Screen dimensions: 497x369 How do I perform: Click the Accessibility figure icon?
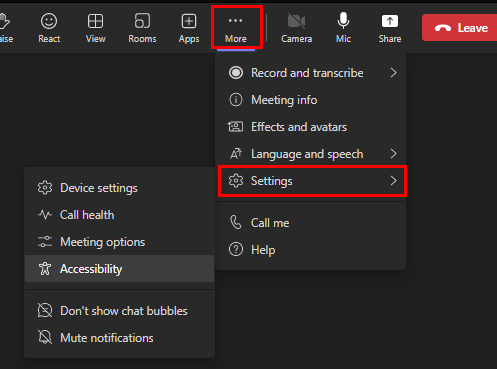(x=45, y=269)
